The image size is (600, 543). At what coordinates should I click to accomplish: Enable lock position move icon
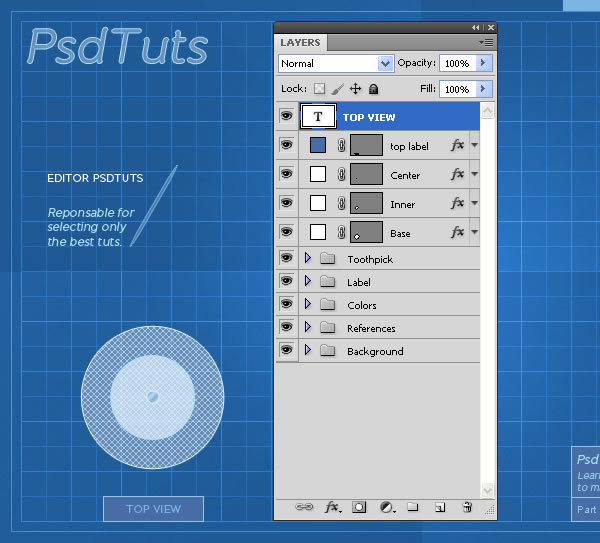pyautogui.click(x=355, y=89)
